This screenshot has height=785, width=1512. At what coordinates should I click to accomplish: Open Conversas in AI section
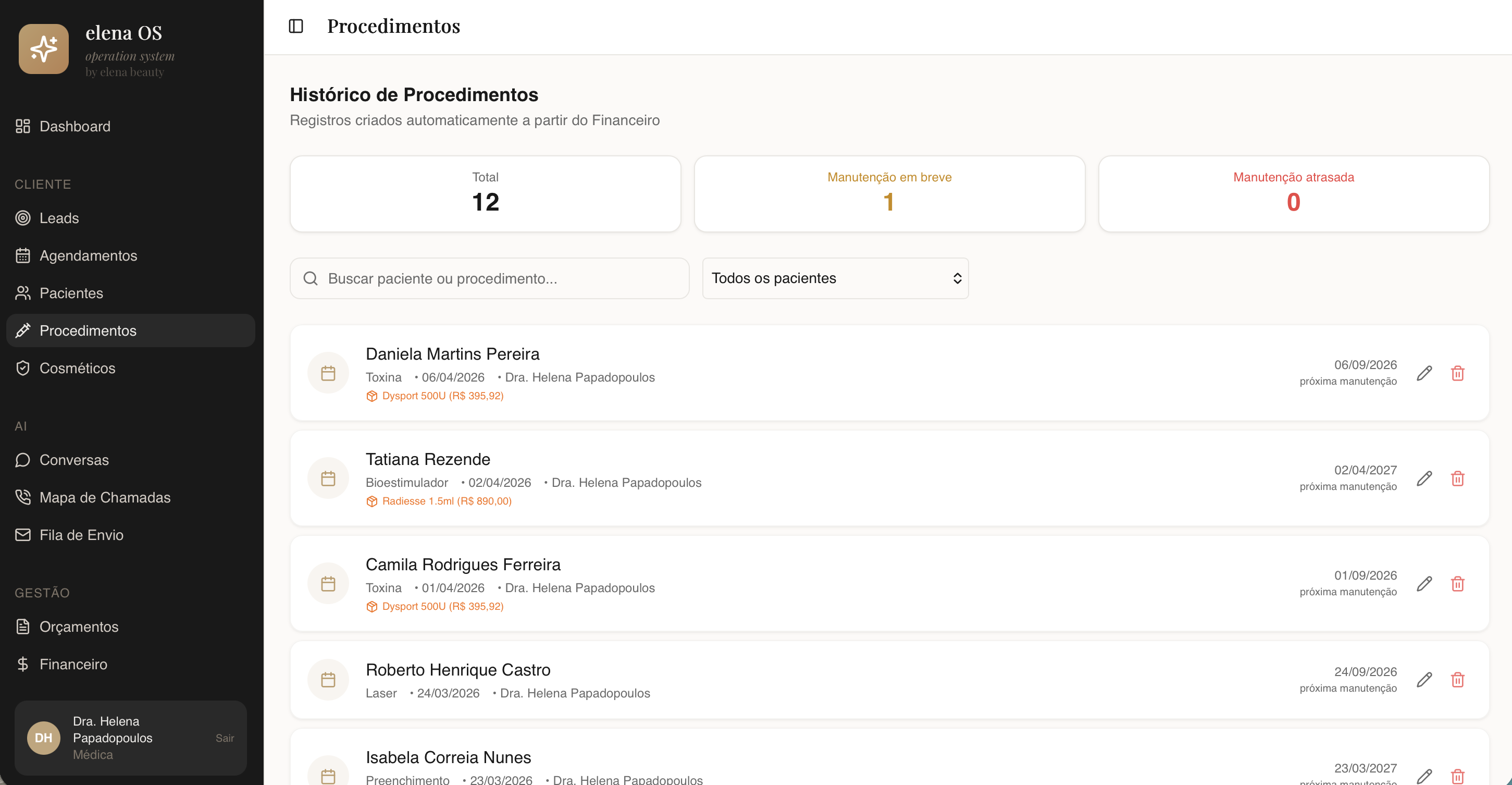130,460
